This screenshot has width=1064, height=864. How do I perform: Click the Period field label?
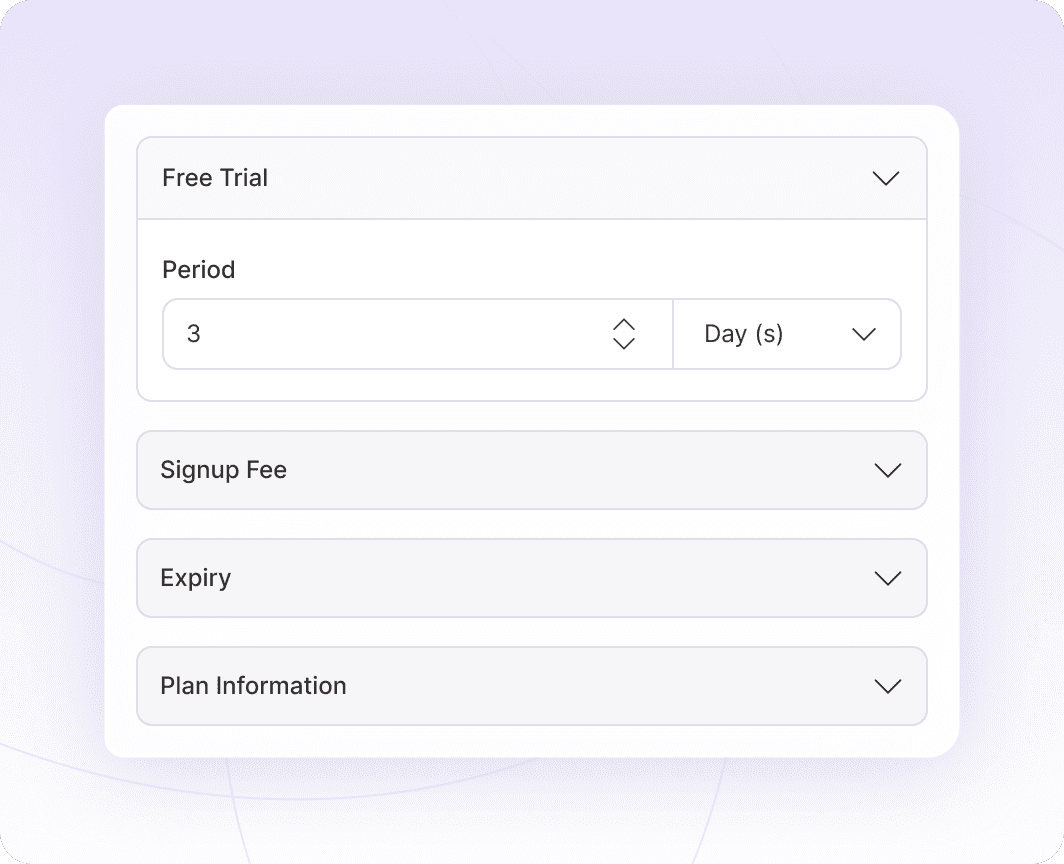click(198, 270)
